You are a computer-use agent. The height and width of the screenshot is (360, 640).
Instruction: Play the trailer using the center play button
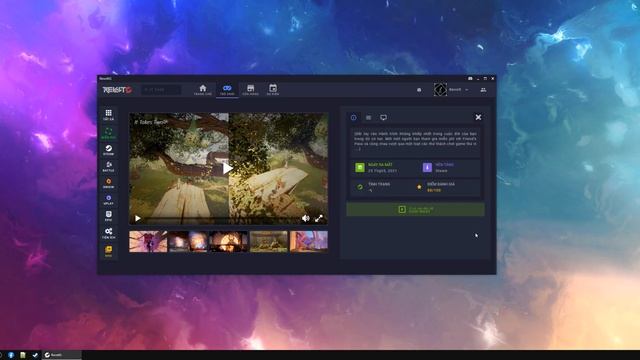(228, 168)
